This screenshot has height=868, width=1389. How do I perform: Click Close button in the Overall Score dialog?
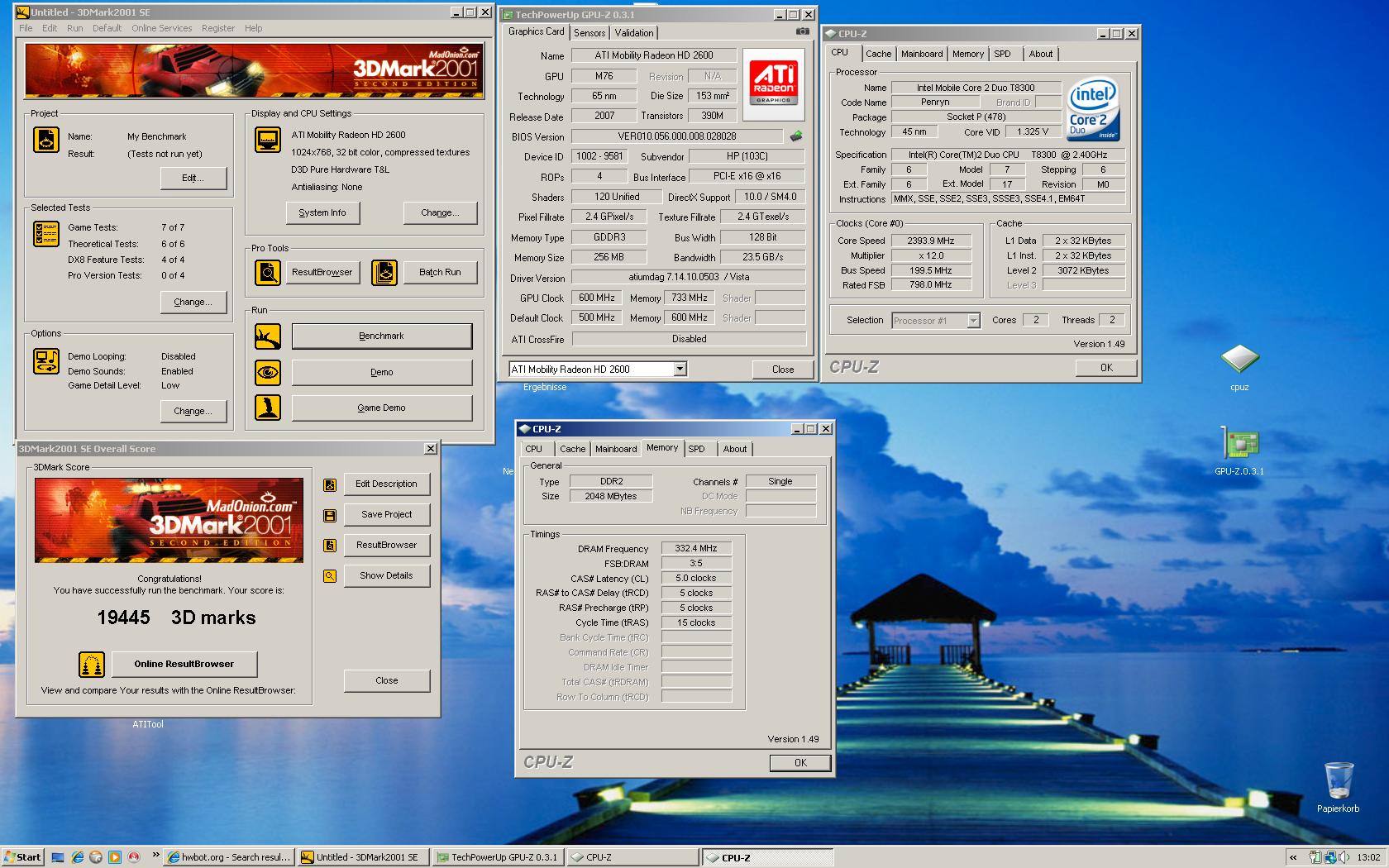click(x=386, y=680)
